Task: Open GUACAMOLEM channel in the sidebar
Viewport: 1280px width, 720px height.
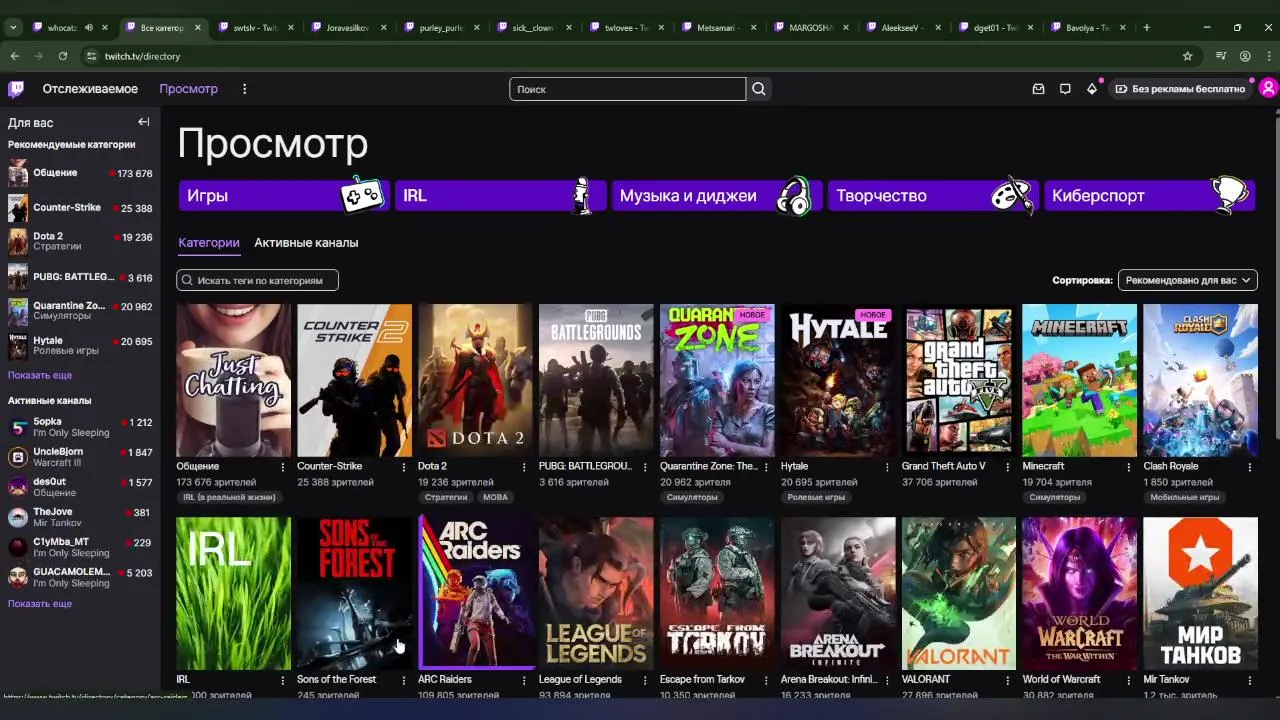Action: tap(80, 577)
